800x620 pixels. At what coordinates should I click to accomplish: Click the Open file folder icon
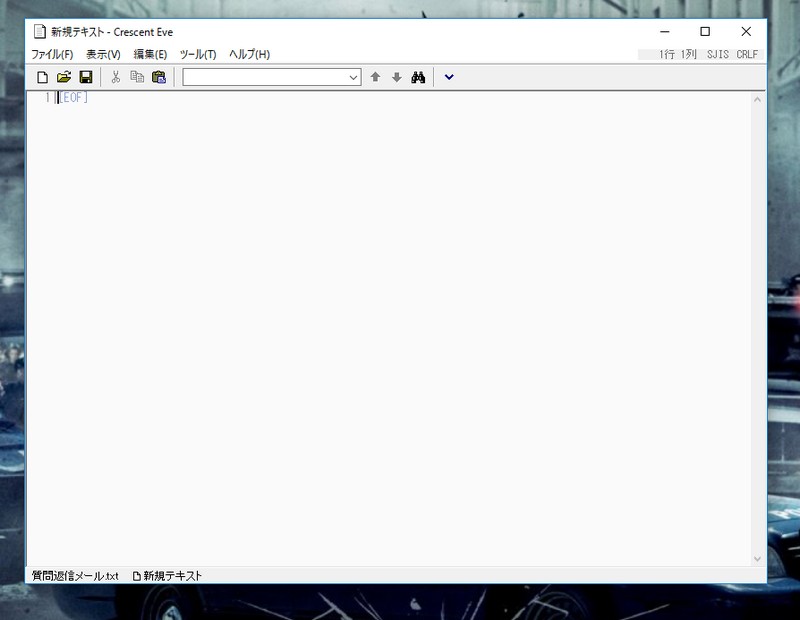(64, 77)
